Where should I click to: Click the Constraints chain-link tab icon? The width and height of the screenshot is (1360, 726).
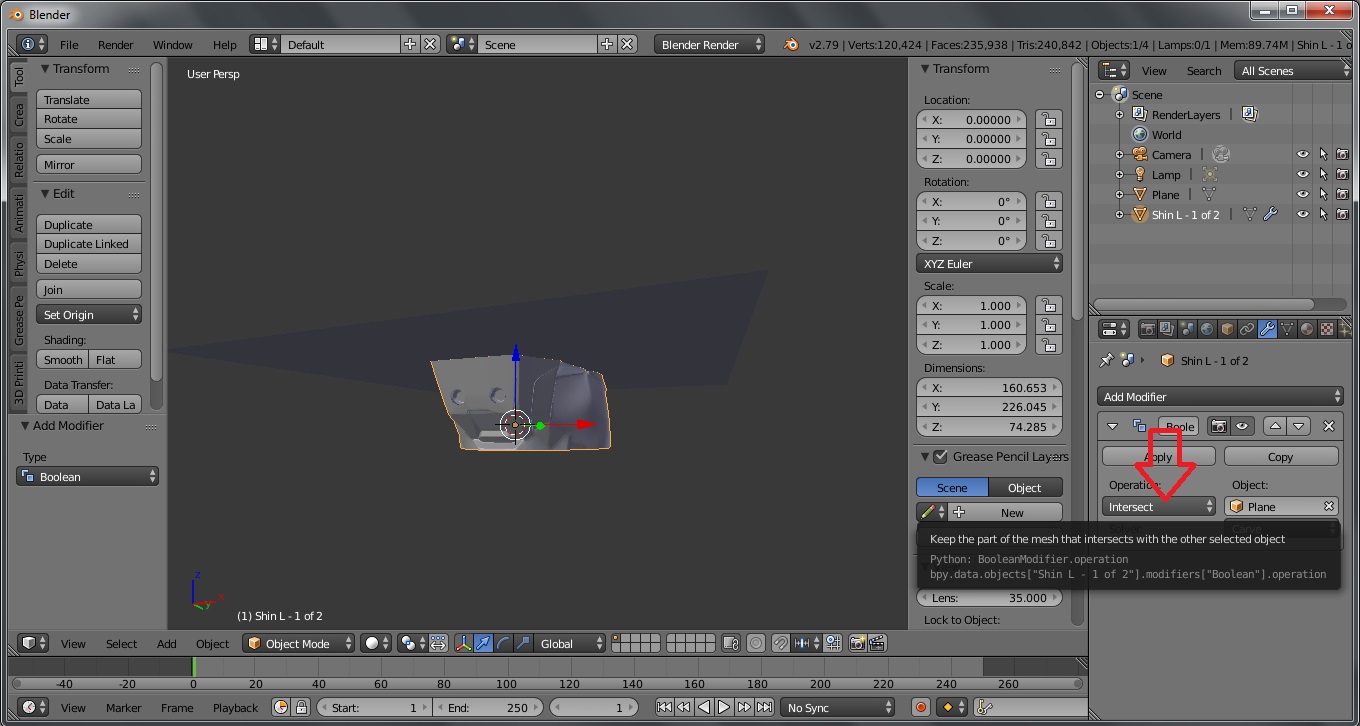click(1247, 329)
